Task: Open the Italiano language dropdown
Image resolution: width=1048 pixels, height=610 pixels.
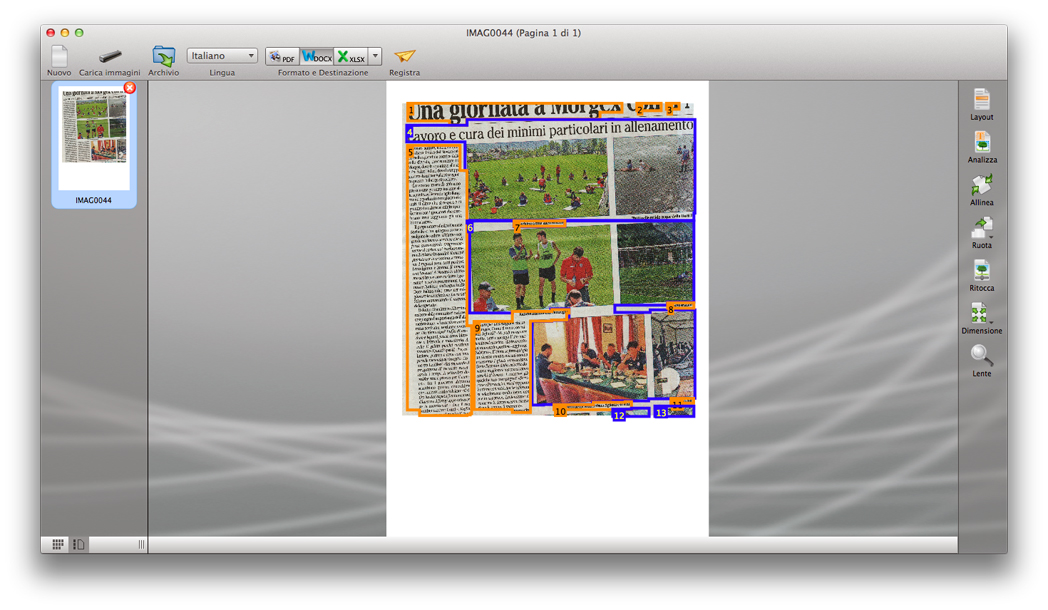Action: click(222, 55)
